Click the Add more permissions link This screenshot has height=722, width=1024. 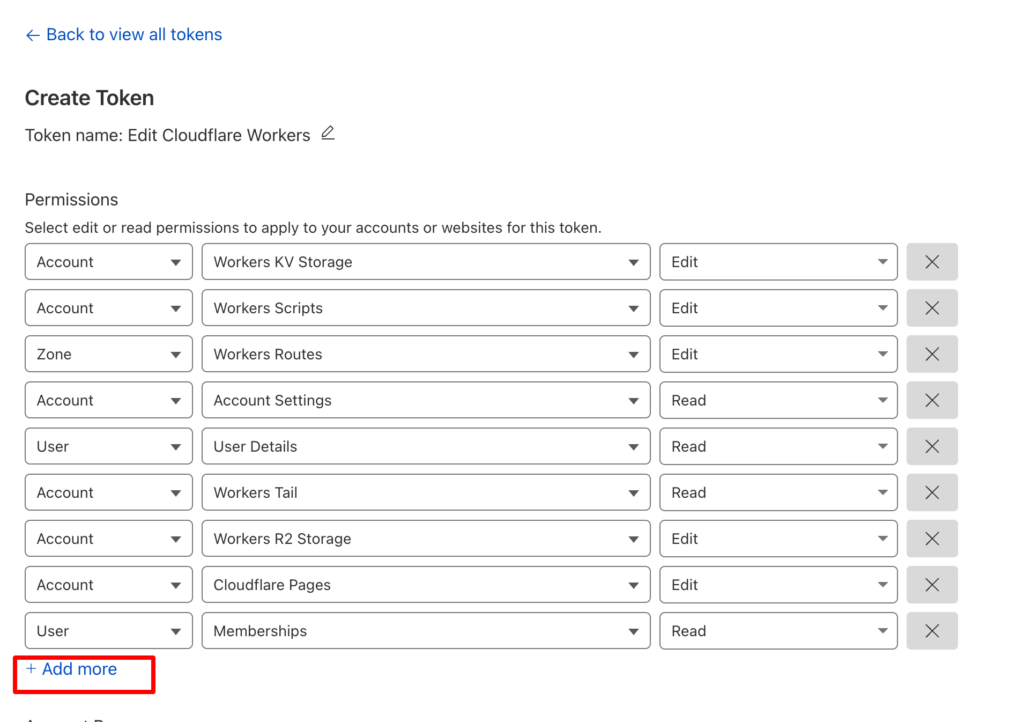71,669
